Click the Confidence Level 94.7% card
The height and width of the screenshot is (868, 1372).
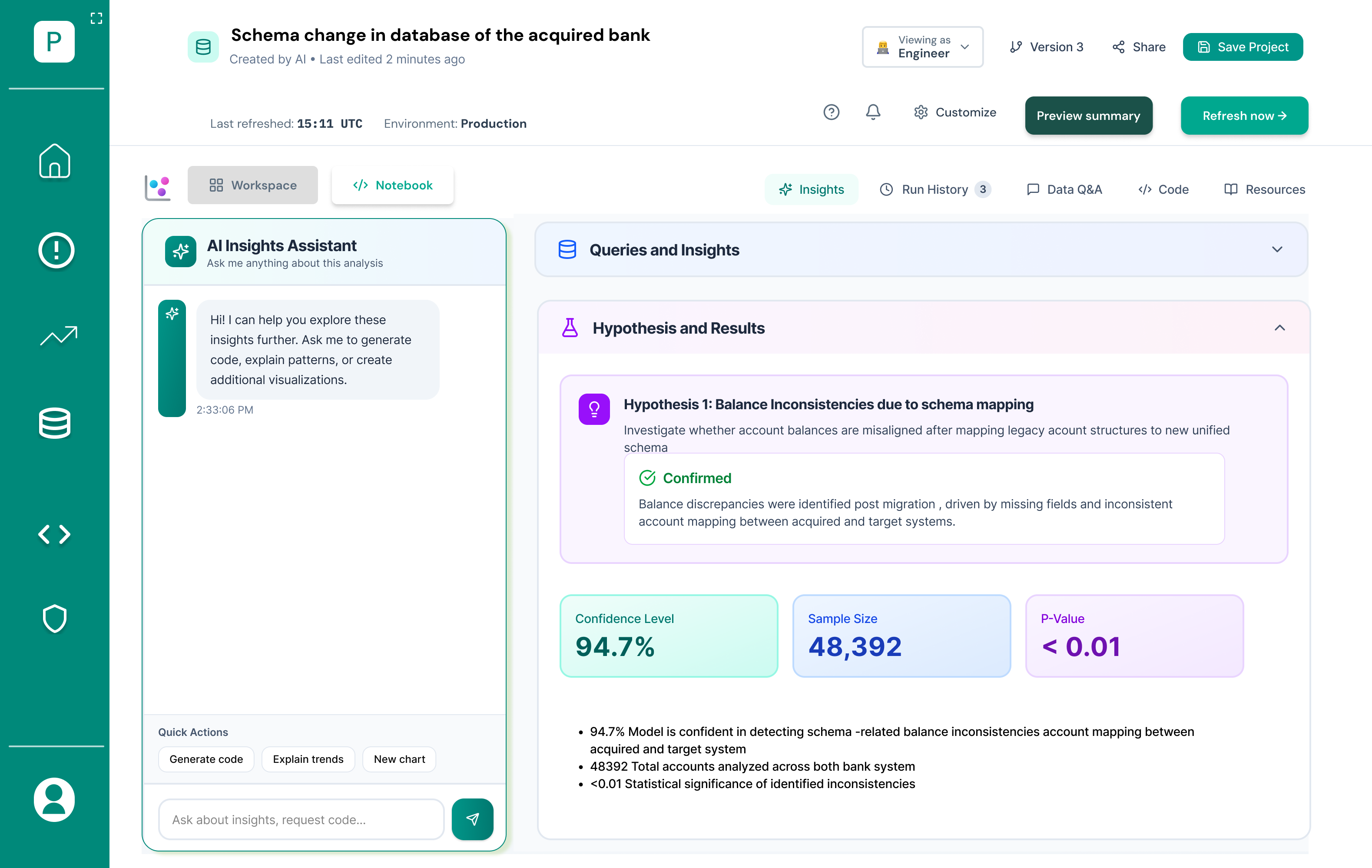coord(669,636)
